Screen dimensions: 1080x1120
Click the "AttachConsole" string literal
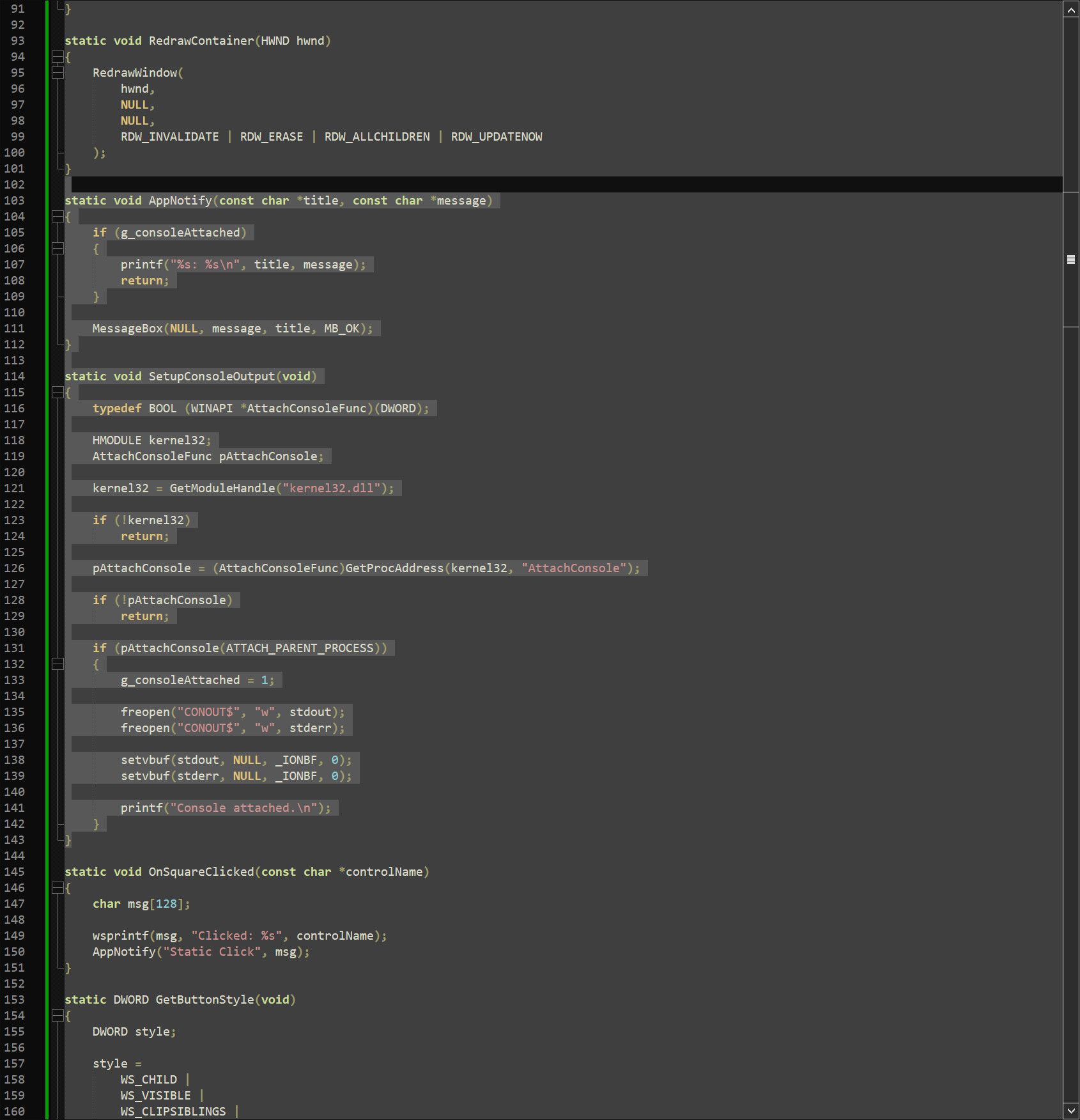click(x=574, y=568)
